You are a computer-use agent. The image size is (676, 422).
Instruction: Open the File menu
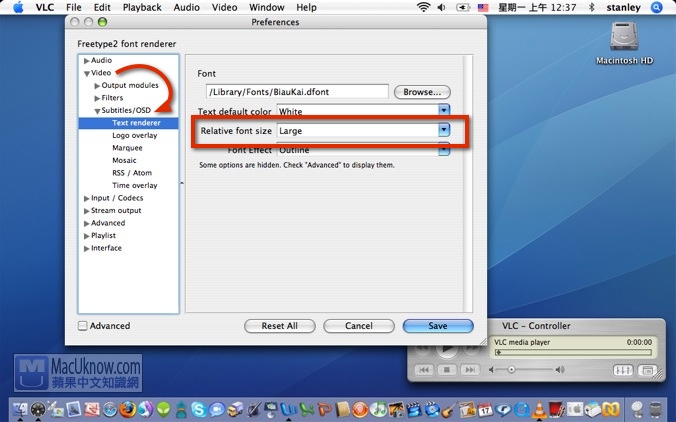coord(74,7)
